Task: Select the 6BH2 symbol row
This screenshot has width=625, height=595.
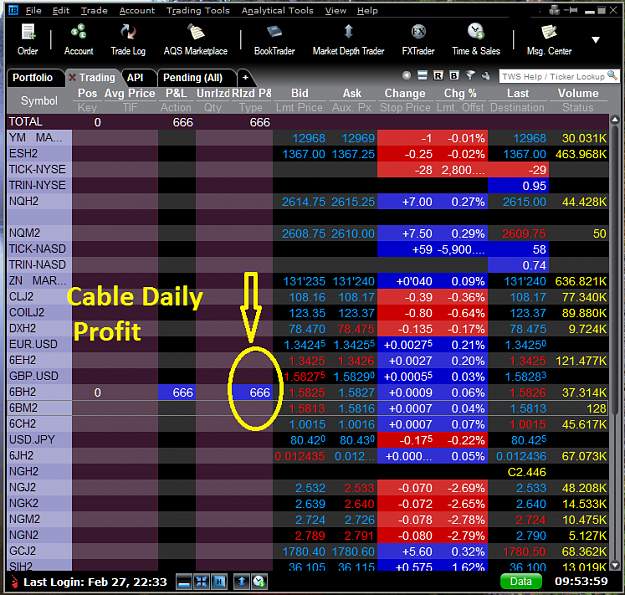Action: click(x=308, y=392)
